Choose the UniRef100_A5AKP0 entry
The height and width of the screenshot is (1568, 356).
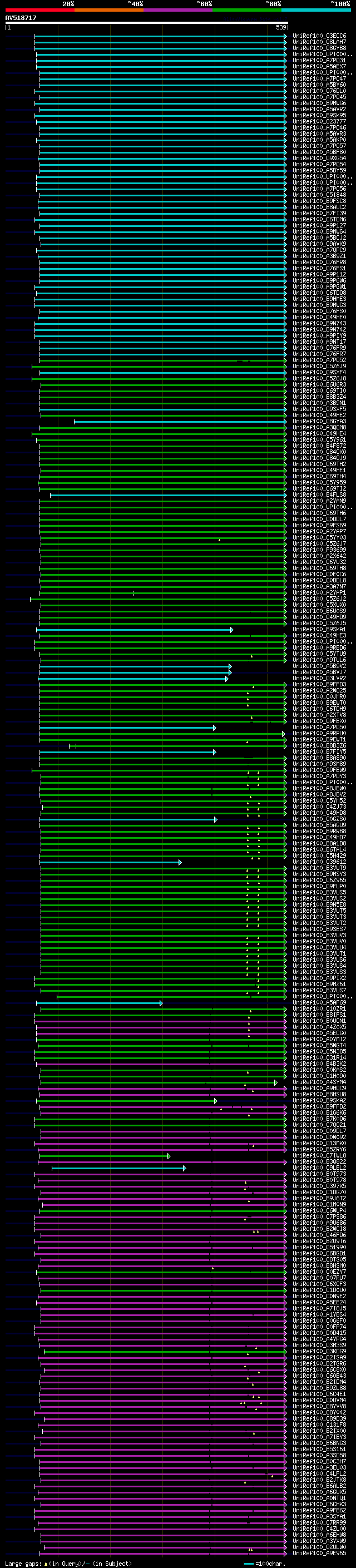(x=319, y=140)
